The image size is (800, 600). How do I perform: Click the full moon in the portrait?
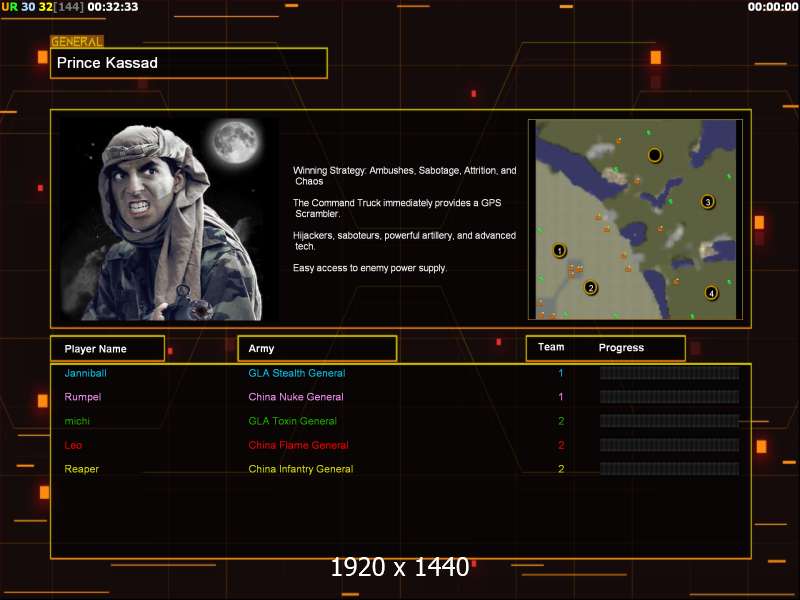click(x=236, y=141)
